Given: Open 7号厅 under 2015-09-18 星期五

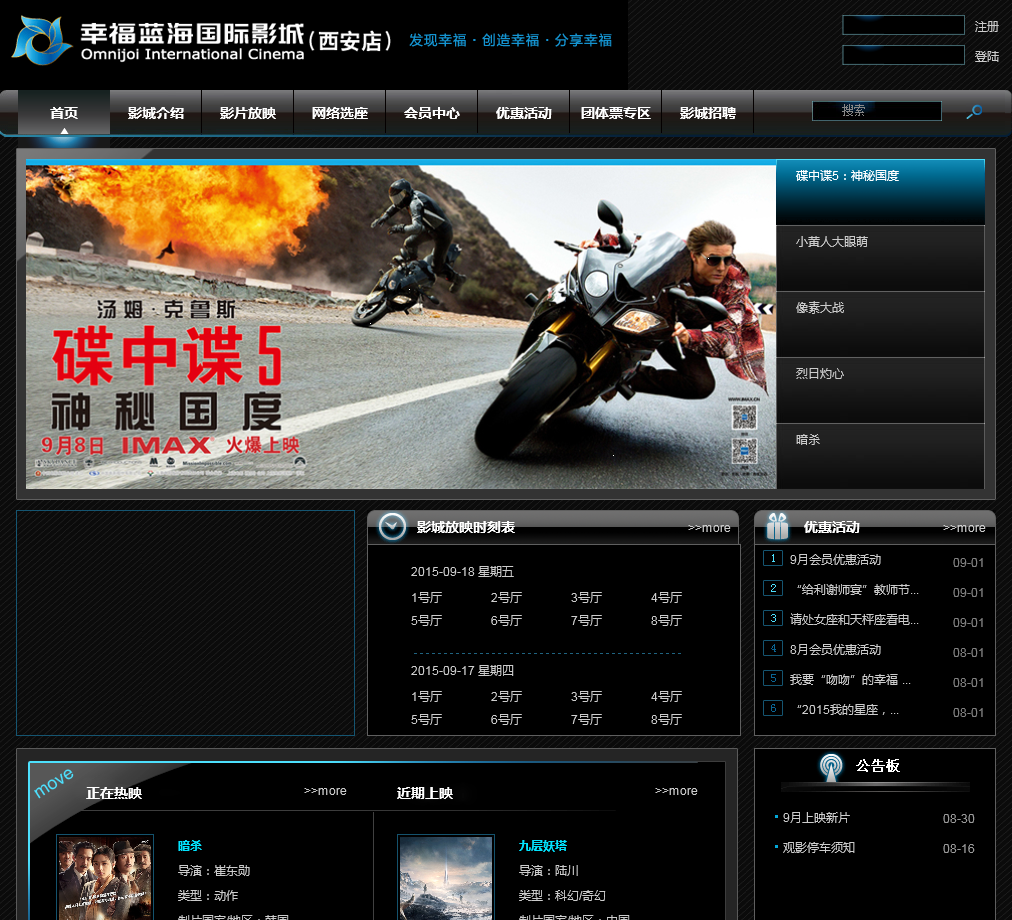Looking at the screenshot, I should point(586,620).
